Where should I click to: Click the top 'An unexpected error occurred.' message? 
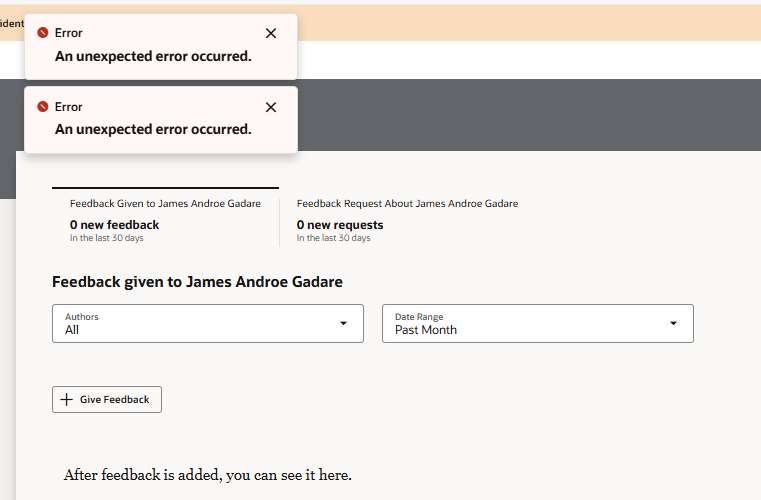coord(153,56)
